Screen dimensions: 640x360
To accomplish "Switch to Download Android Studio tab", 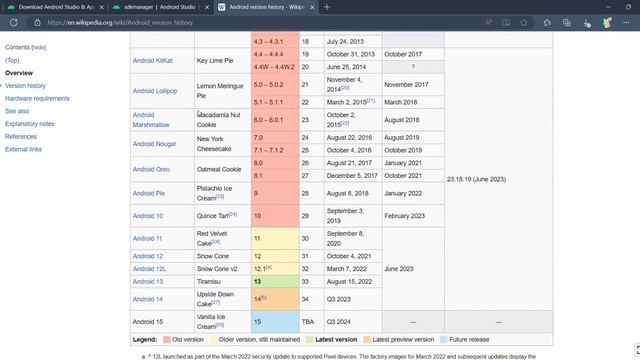I will pyautogui.click(x=56, y=7).
